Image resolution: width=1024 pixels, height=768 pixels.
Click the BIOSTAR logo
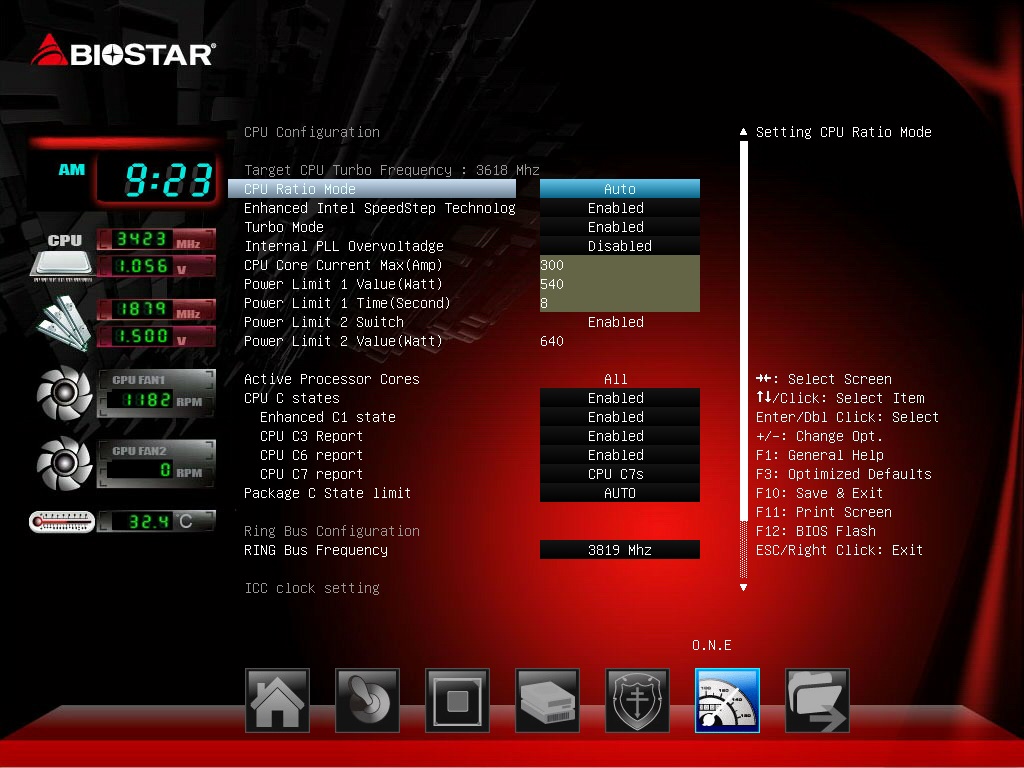click(123, 51)
